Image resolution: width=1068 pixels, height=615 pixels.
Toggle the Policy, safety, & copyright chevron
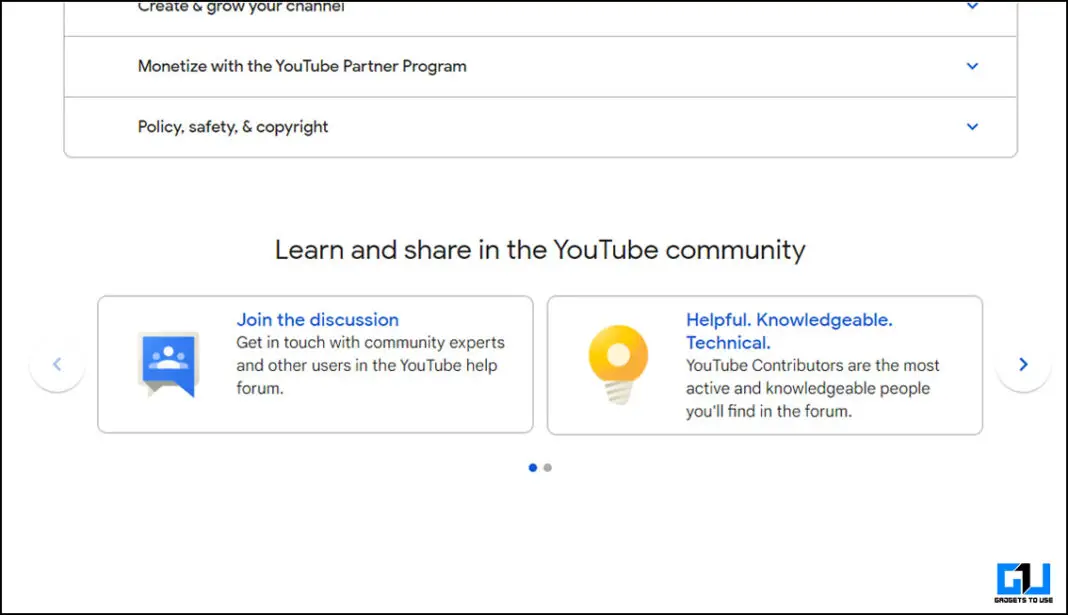(x=972, y=127)
